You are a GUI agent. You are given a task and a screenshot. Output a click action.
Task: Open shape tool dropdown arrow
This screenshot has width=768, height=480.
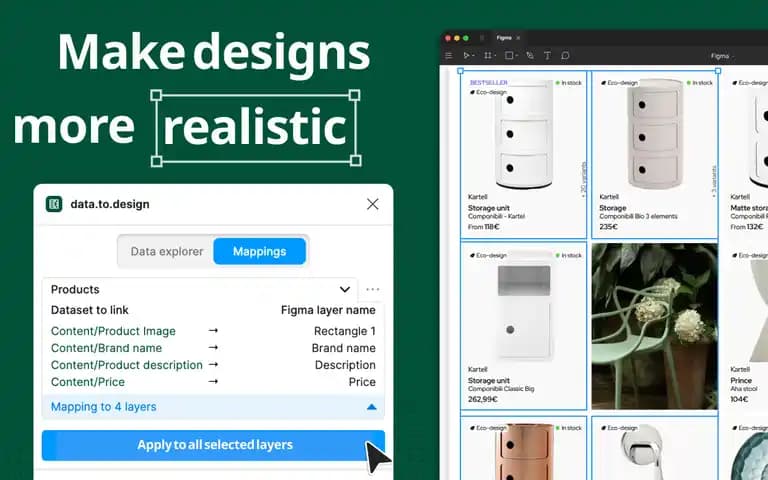(x=516, y=56)
